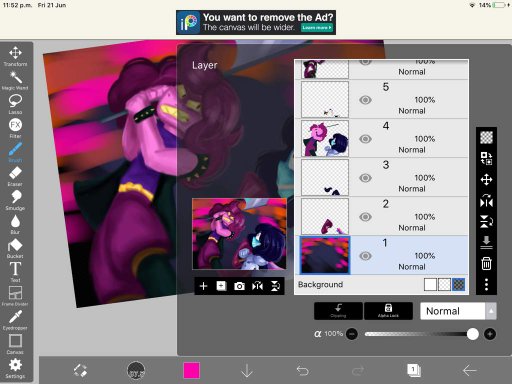Open the layers window button showing 1
The width and height of the screenshot is (512, 384).
(x=414, y=370)
